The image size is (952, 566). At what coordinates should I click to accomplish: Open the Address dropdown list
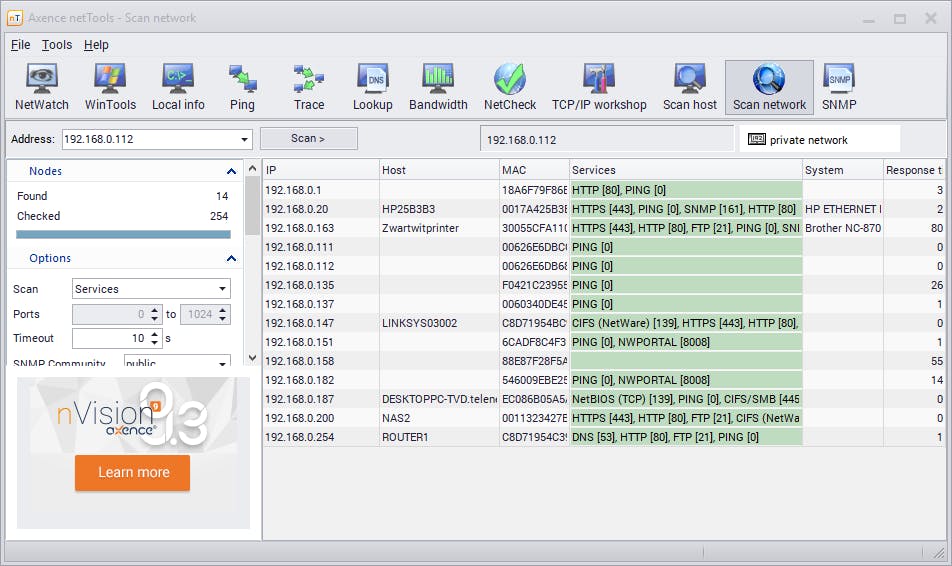[244, 139]
